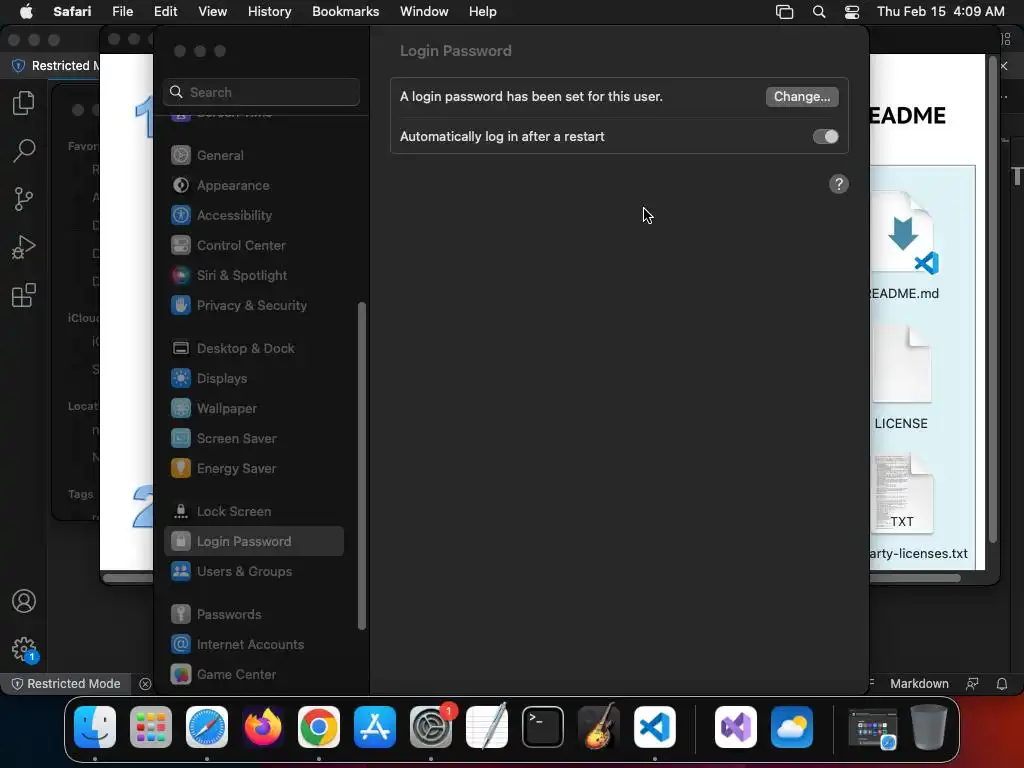Open Trash from the Dock
Image resolution: width=1024 pixels, height=768 pixels.
click(929, 727)
